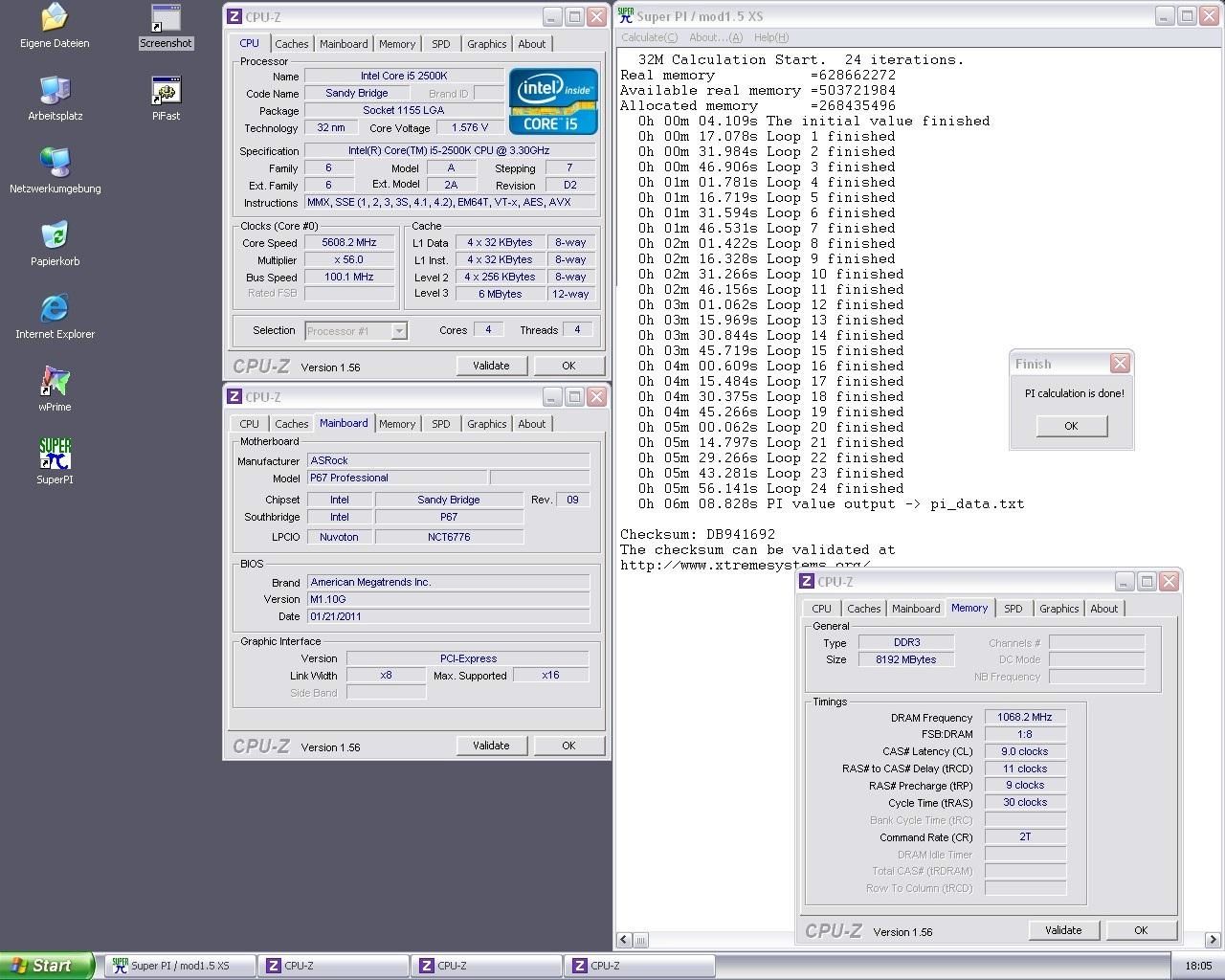Image resolution: width=1225 pixels, height=980 pixels.
Task: Click the Core Speed value 5608.2 MHz
Action: (x=349, y=243)
